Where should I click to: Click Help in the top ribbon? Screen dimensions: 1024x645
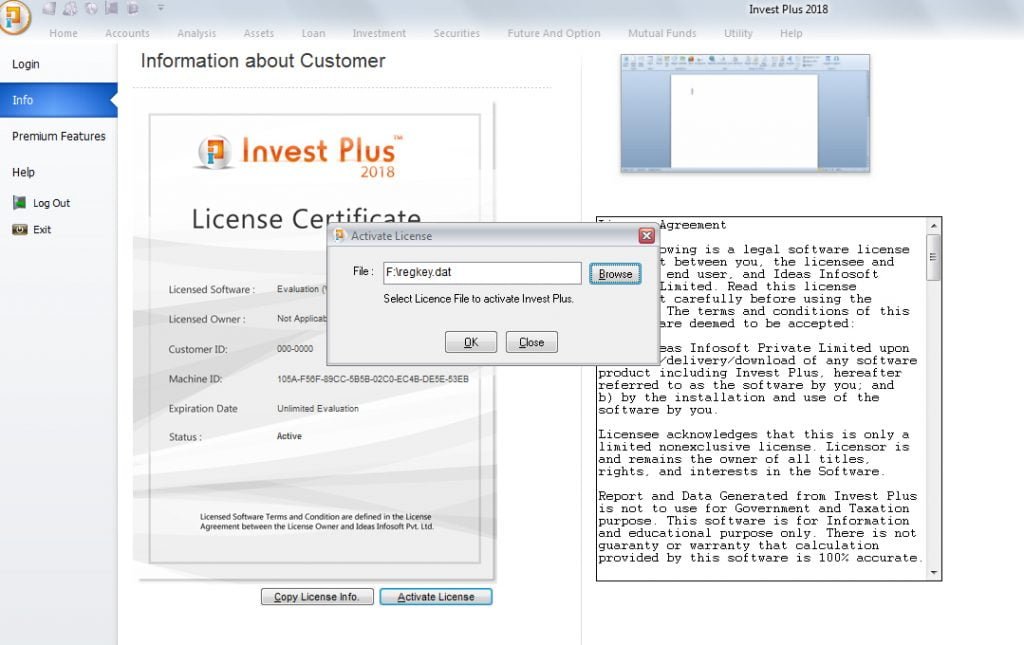click(x=791, y=33)
